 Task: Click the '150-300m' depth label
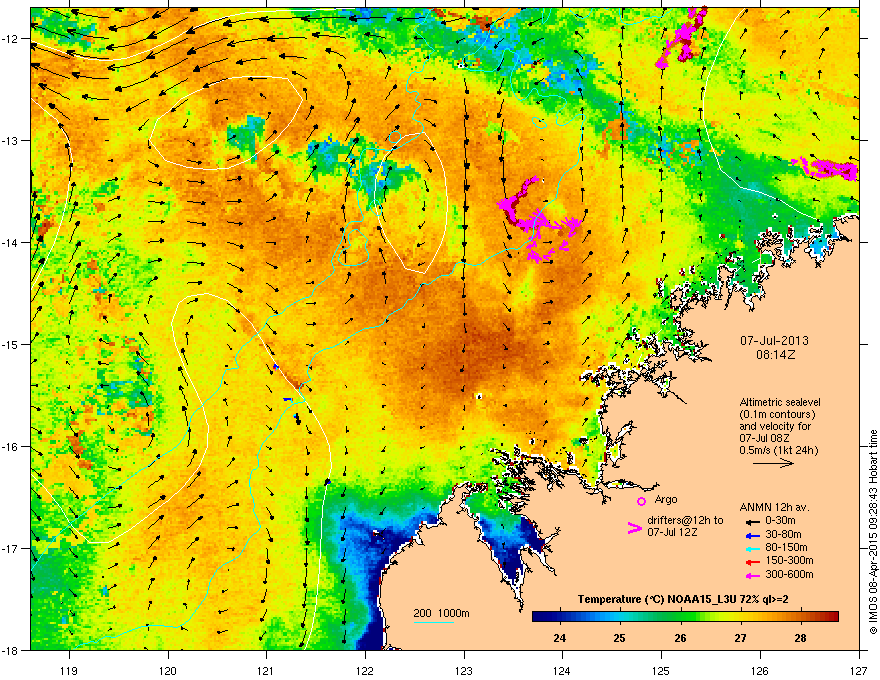789,561
